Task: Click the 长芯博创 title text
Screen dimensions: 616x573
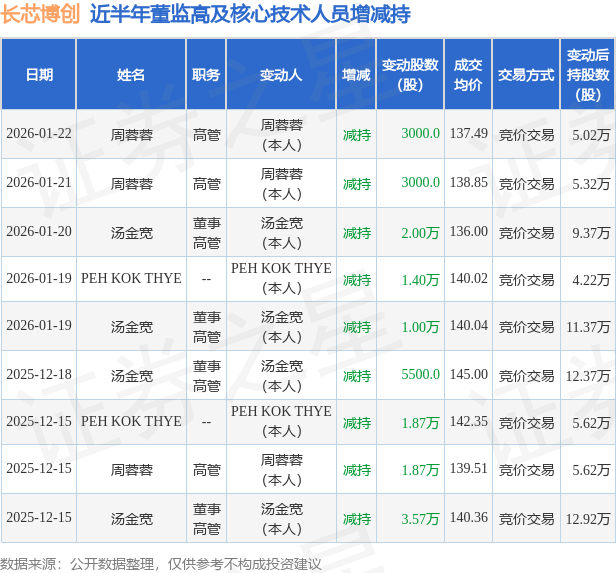Action: click(x=40, y=14)
